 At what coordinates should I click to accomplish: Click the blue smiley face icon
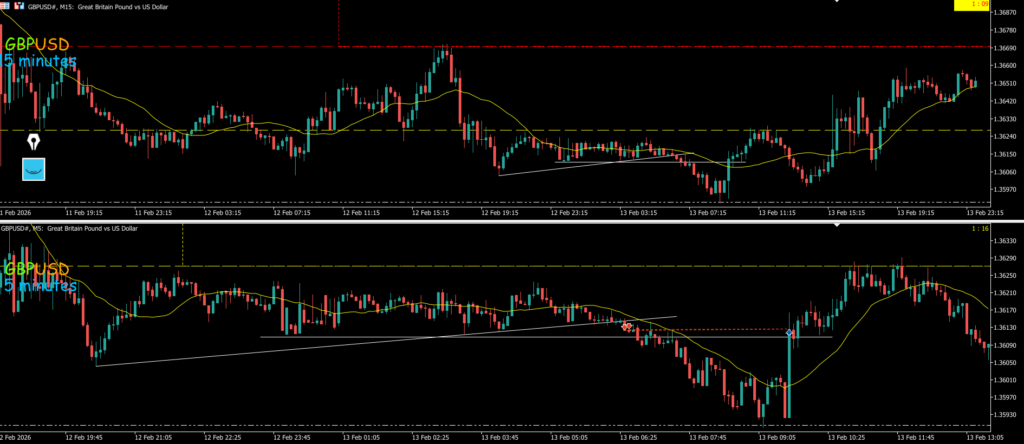(x=36, y=168)
